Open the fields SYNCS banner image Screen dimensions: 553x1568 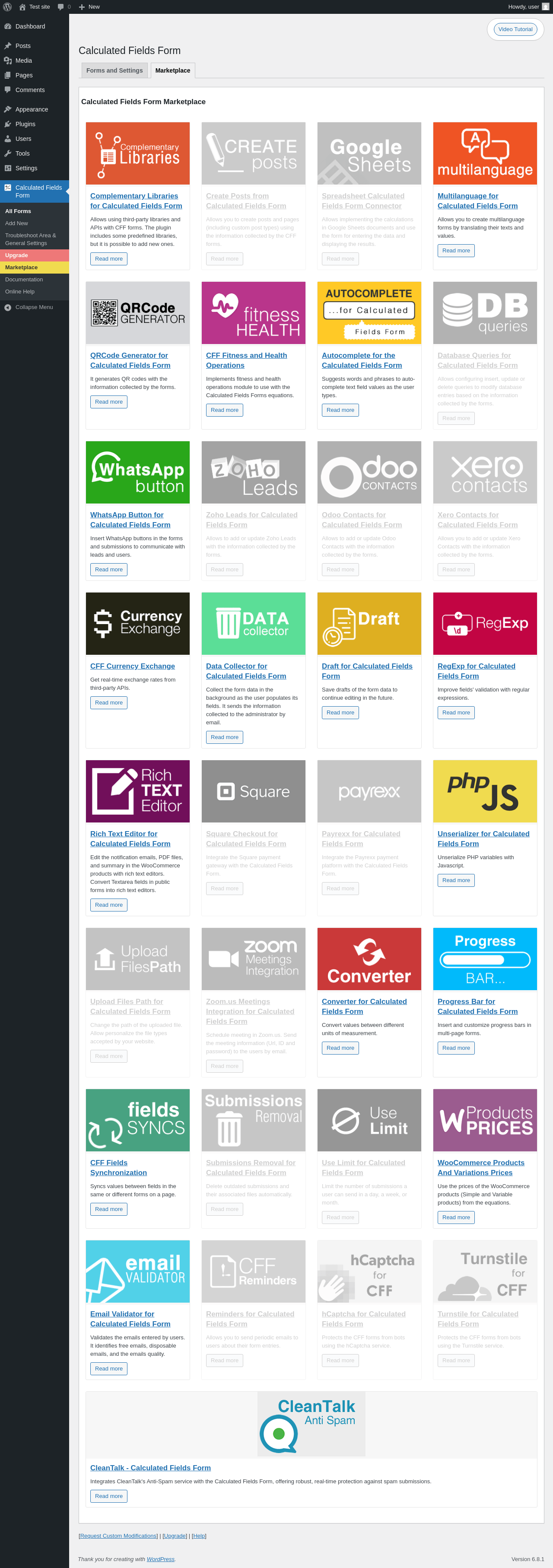(137, 1120)
